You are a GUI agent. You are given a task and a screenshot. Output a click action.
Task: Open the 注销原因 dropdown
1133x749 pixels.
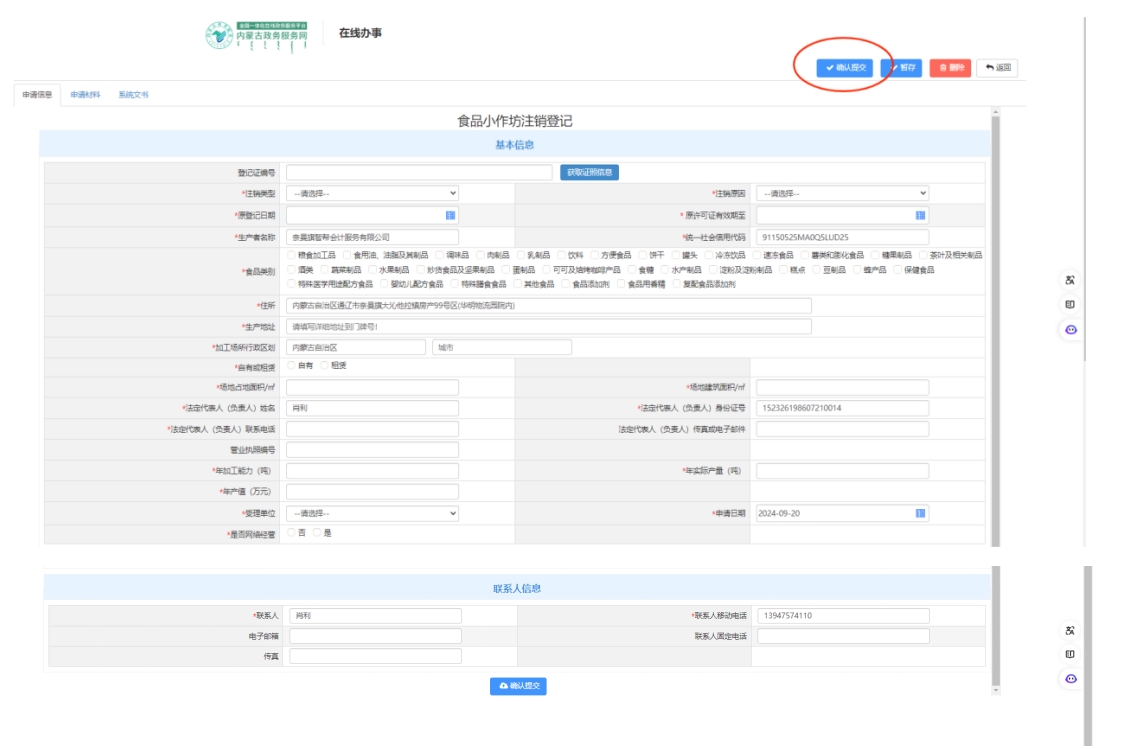[x=842, y=193]
